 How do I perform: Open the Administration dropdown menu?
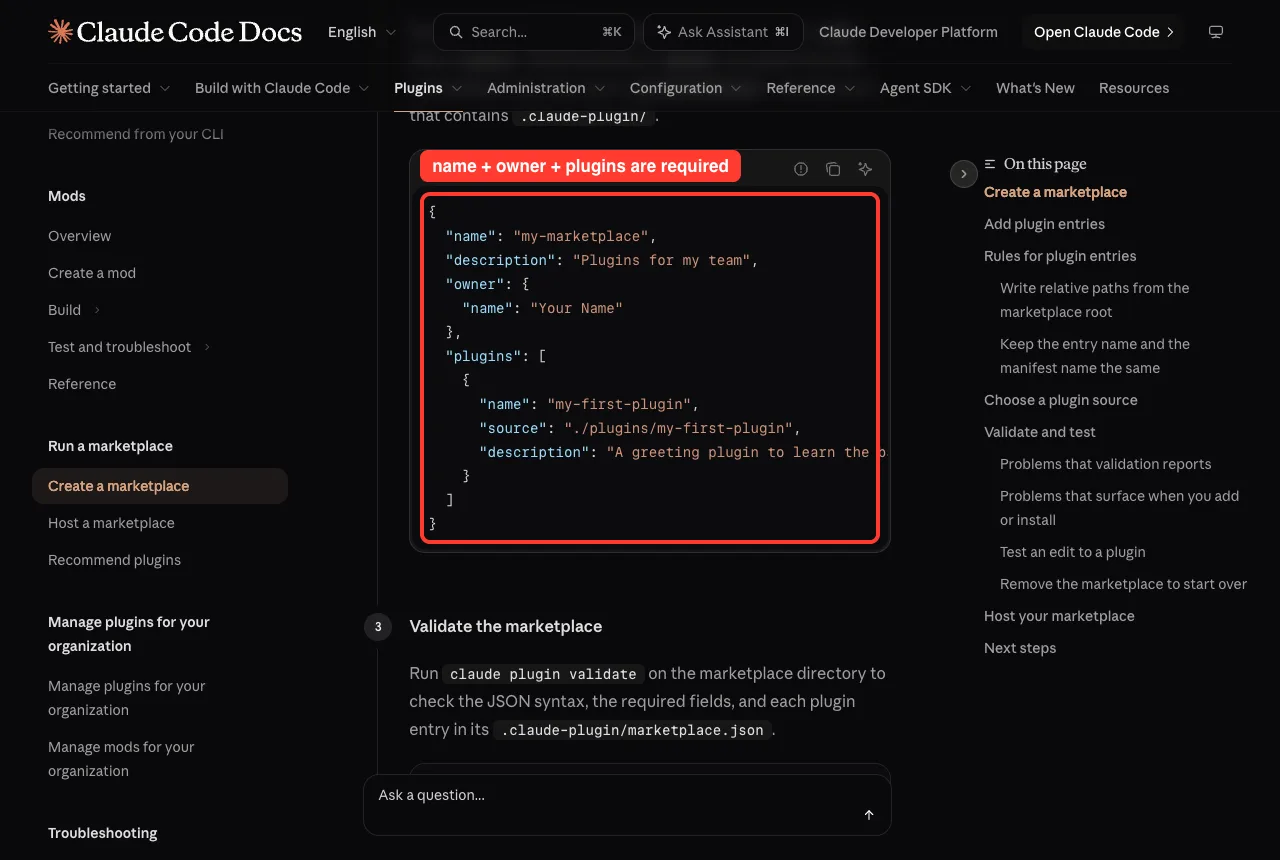[546, 88]
